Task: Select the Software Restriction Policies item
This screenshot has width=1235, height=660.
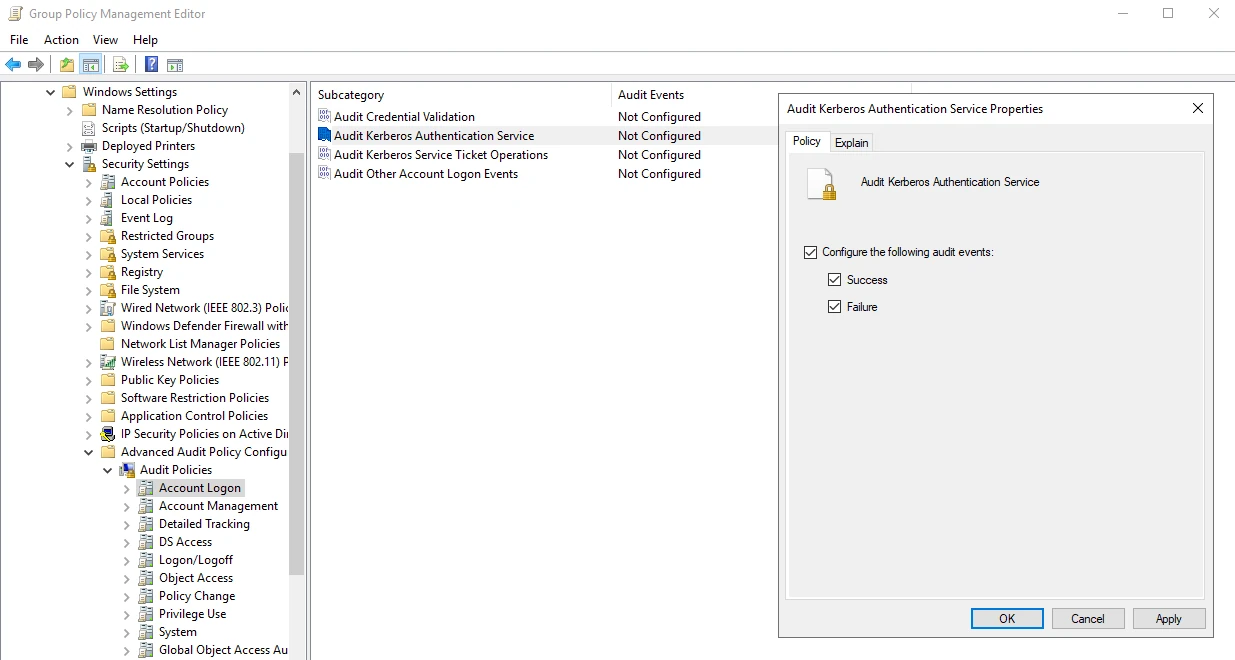Action: pyautogui.click(x=195, y=398)
